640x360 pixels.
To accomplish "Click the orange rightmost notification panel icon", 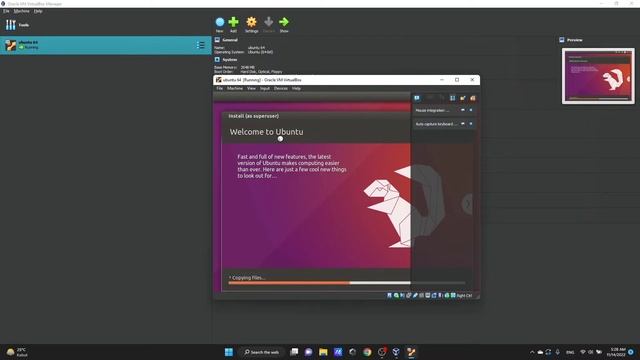I will pos(473,98).
